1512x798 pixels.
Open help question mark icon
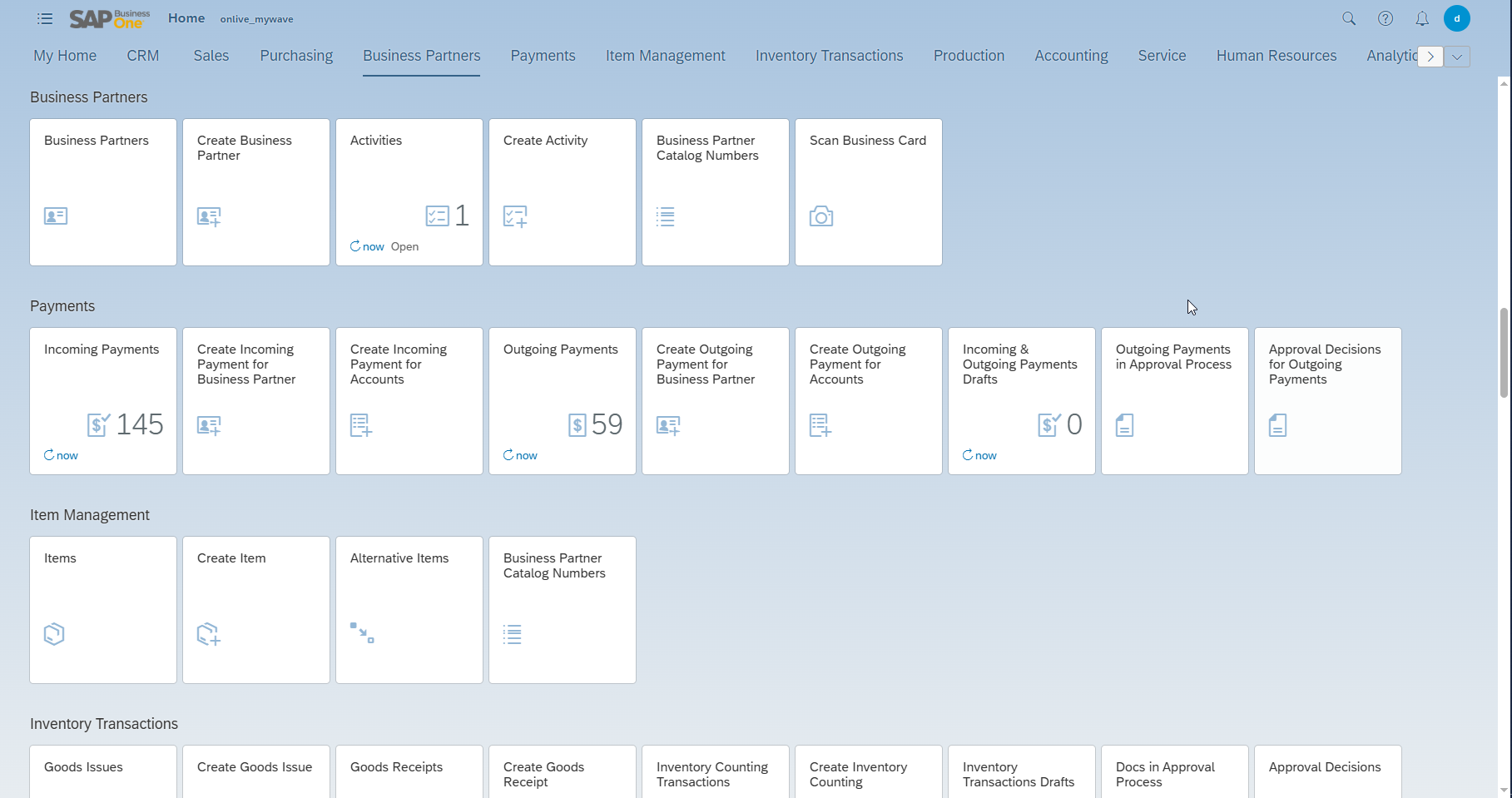[x=1386, y=18]
